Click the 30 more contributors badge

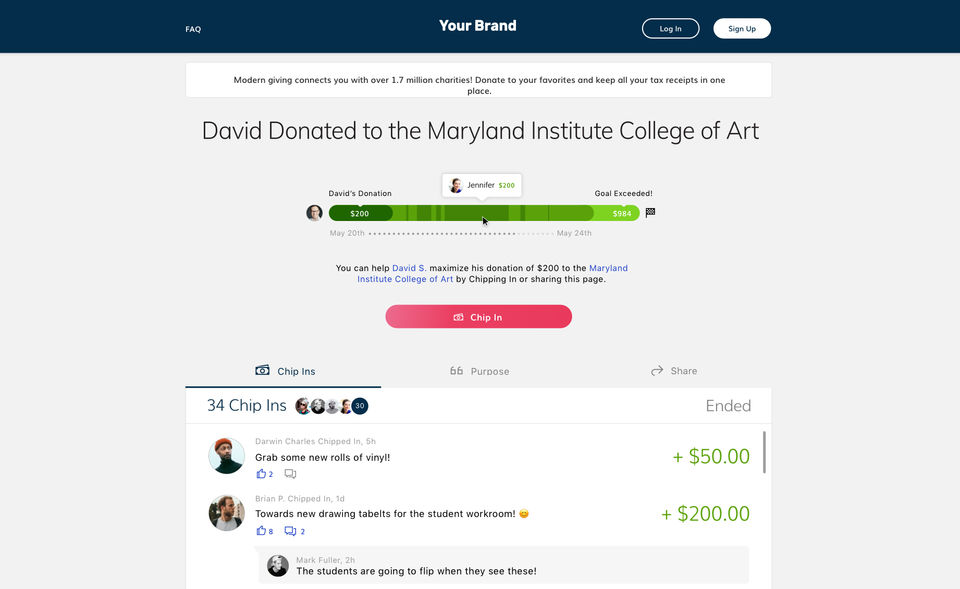[360, 406]
